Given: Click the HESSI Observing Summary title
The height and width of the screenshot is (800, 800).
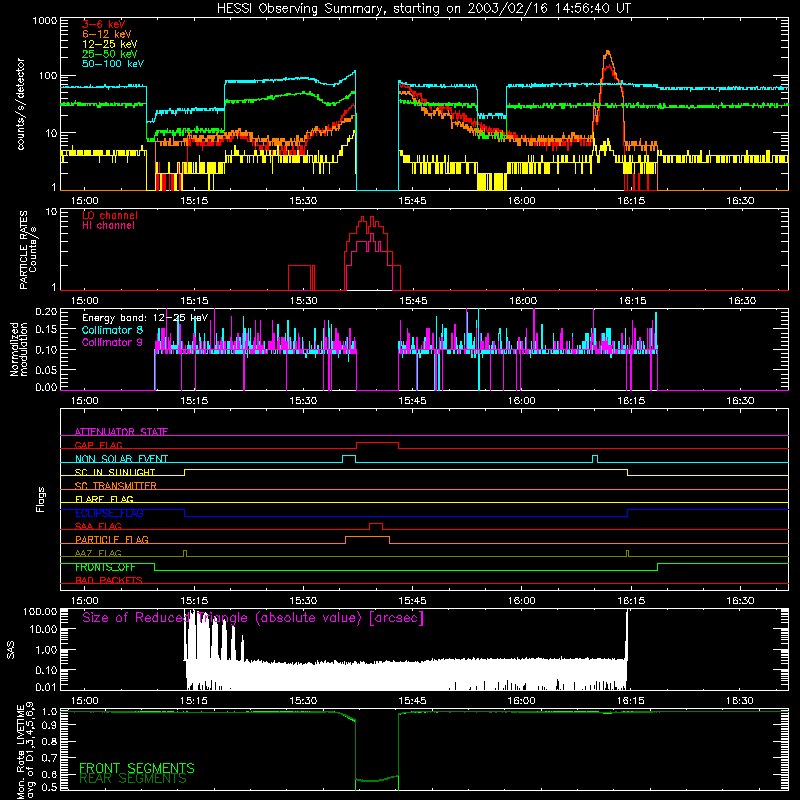Looking at the screenshot, I should 424,9.
